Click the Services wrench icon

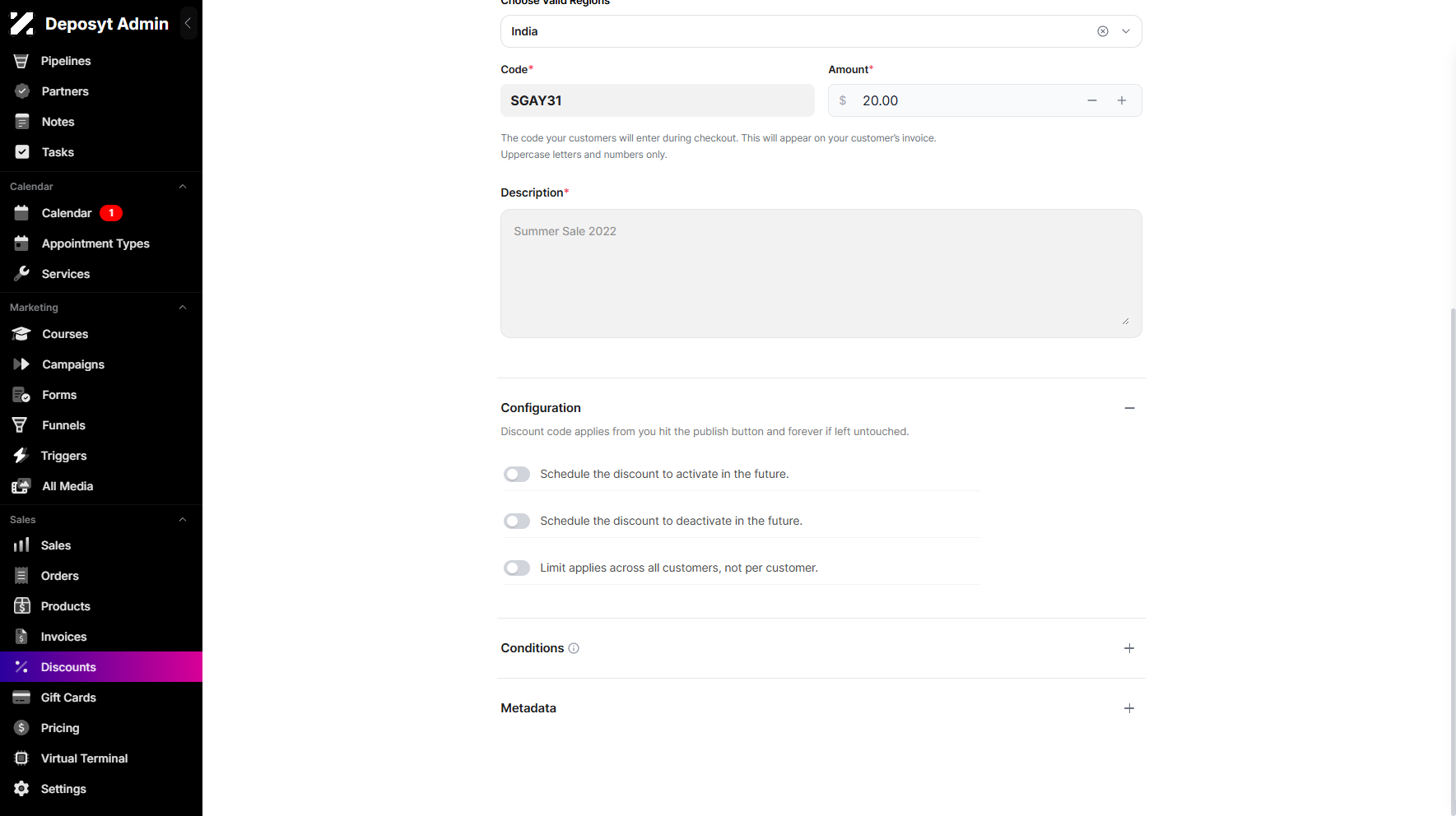(21, 274)
